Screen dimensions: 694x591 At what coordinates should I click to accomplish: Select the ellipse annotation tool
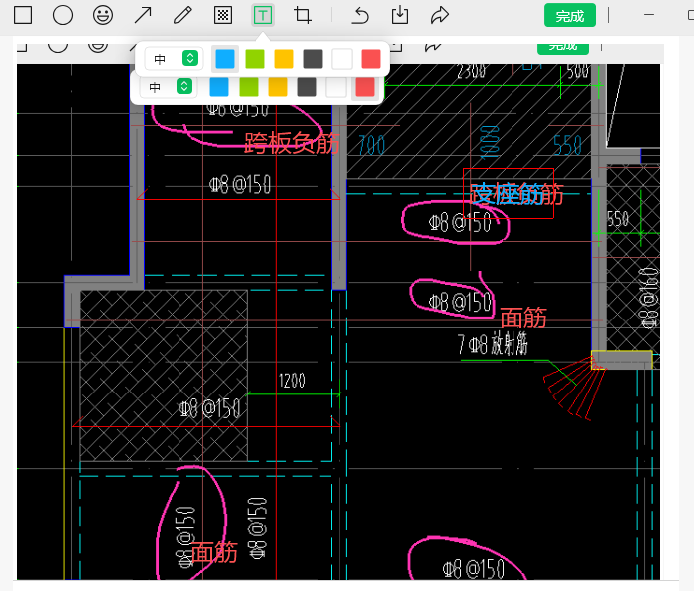point(63,15)
